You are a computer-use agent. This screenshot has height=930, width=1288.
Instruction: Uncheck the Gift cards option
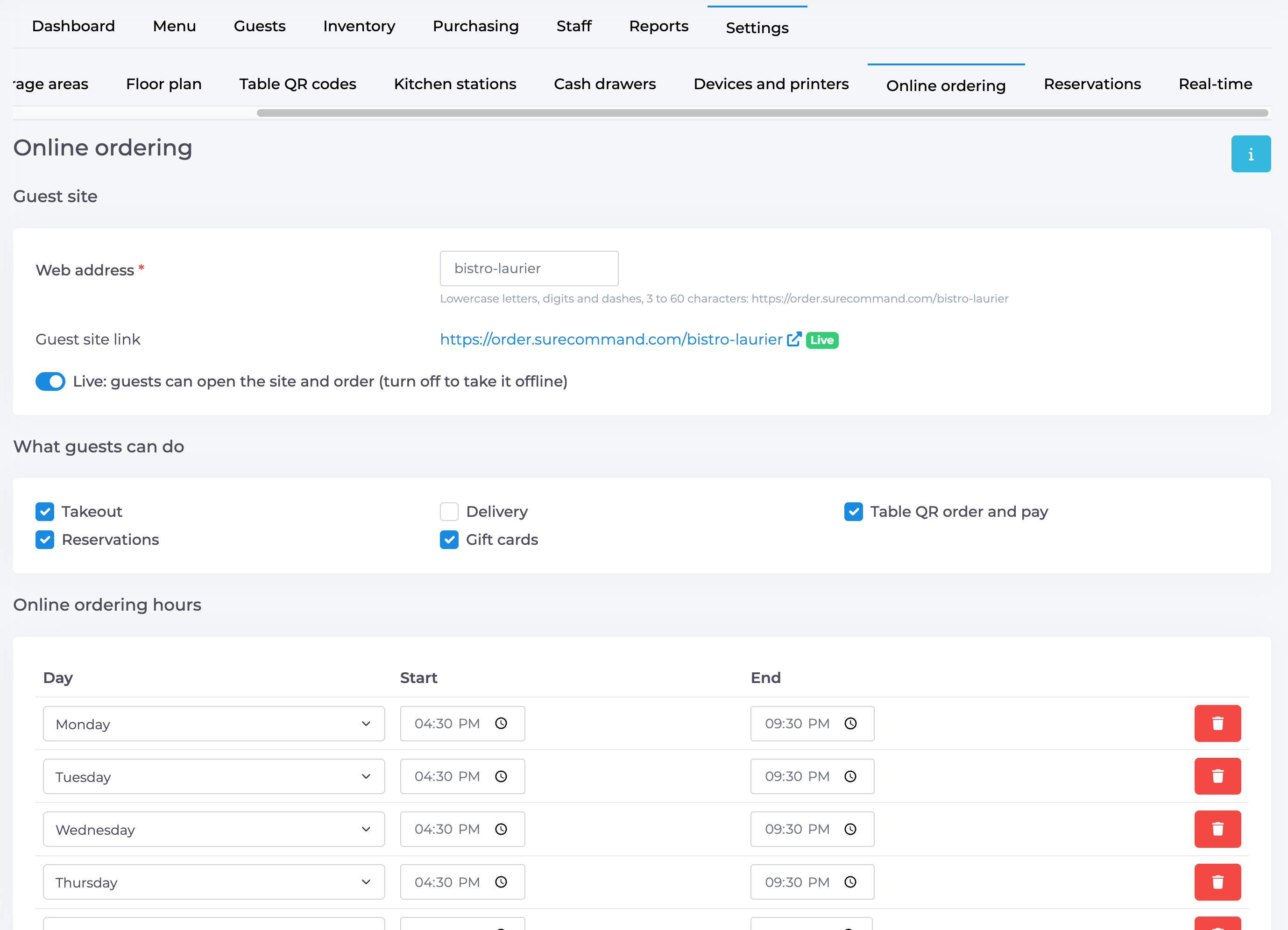[x=449, y=539]
